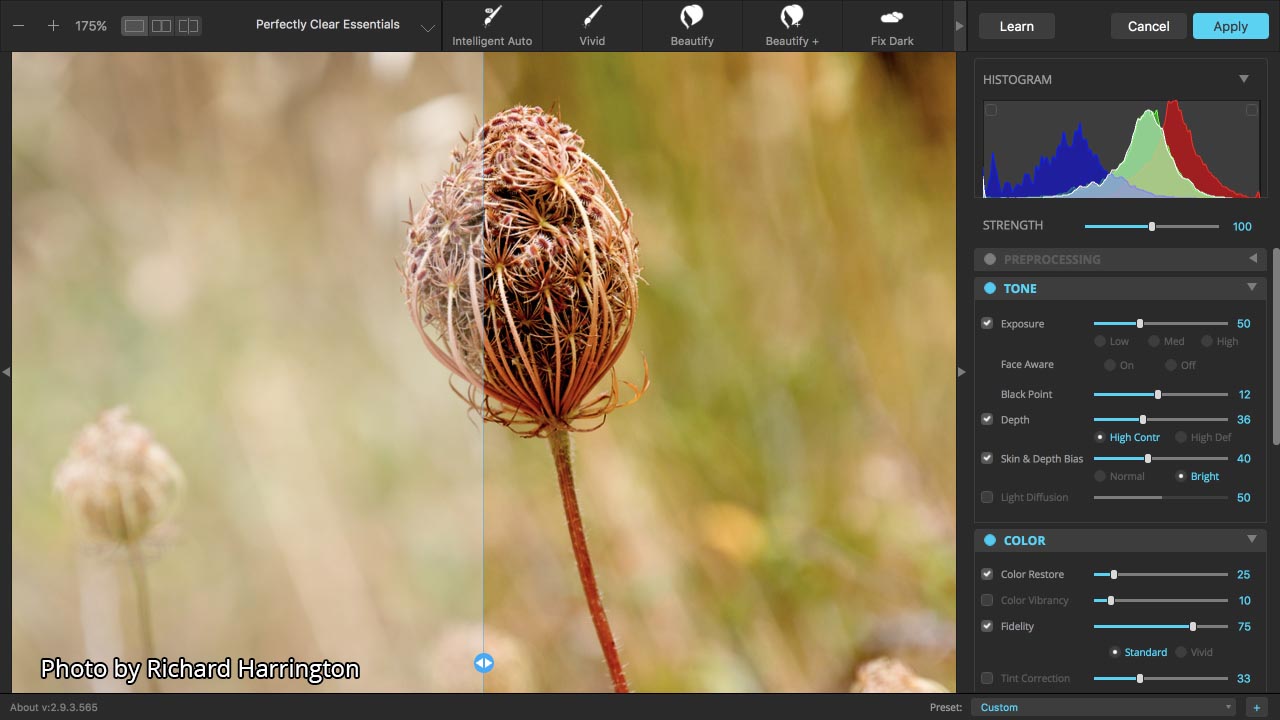Click the Tint Correction value 33
The width and height of the screenshot is (1280, 720).
1244,678
